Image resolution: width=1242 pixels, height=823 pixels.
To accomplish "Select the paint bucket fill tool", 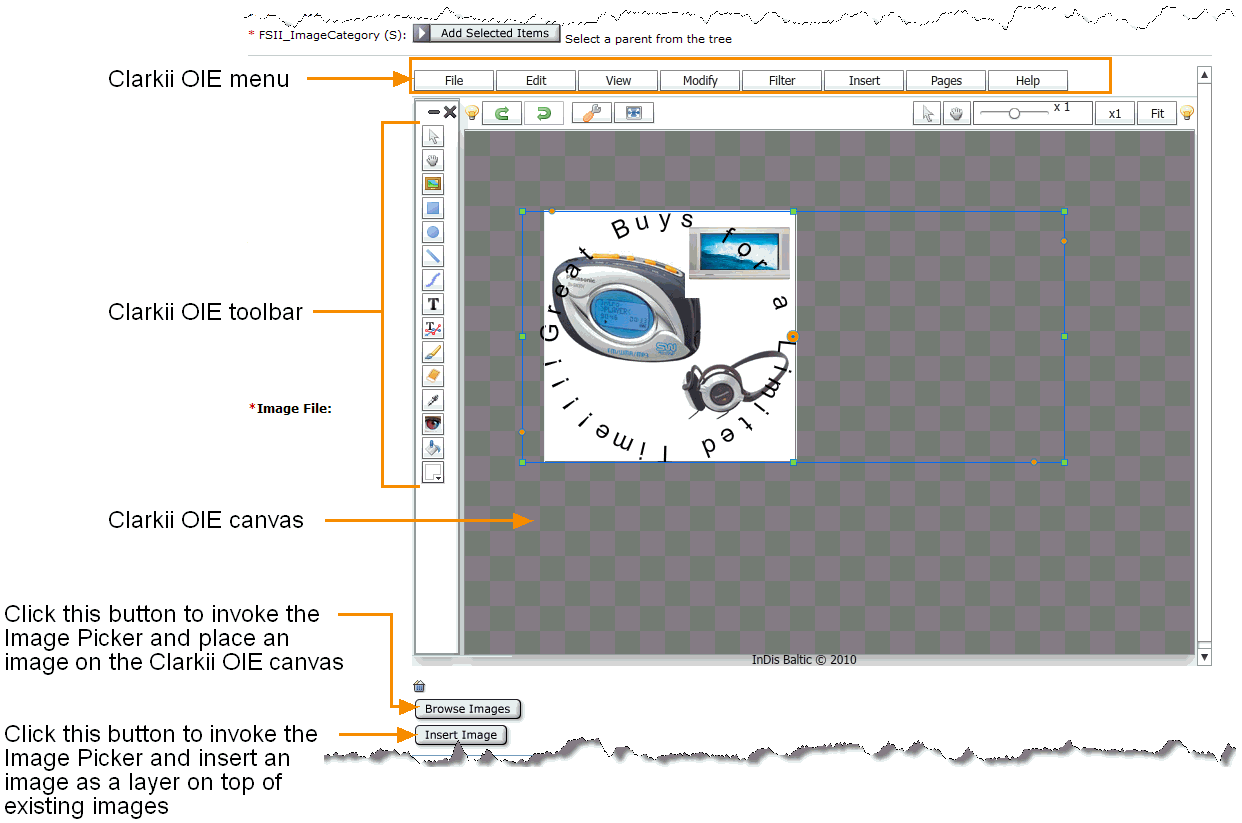I will 433,449.
